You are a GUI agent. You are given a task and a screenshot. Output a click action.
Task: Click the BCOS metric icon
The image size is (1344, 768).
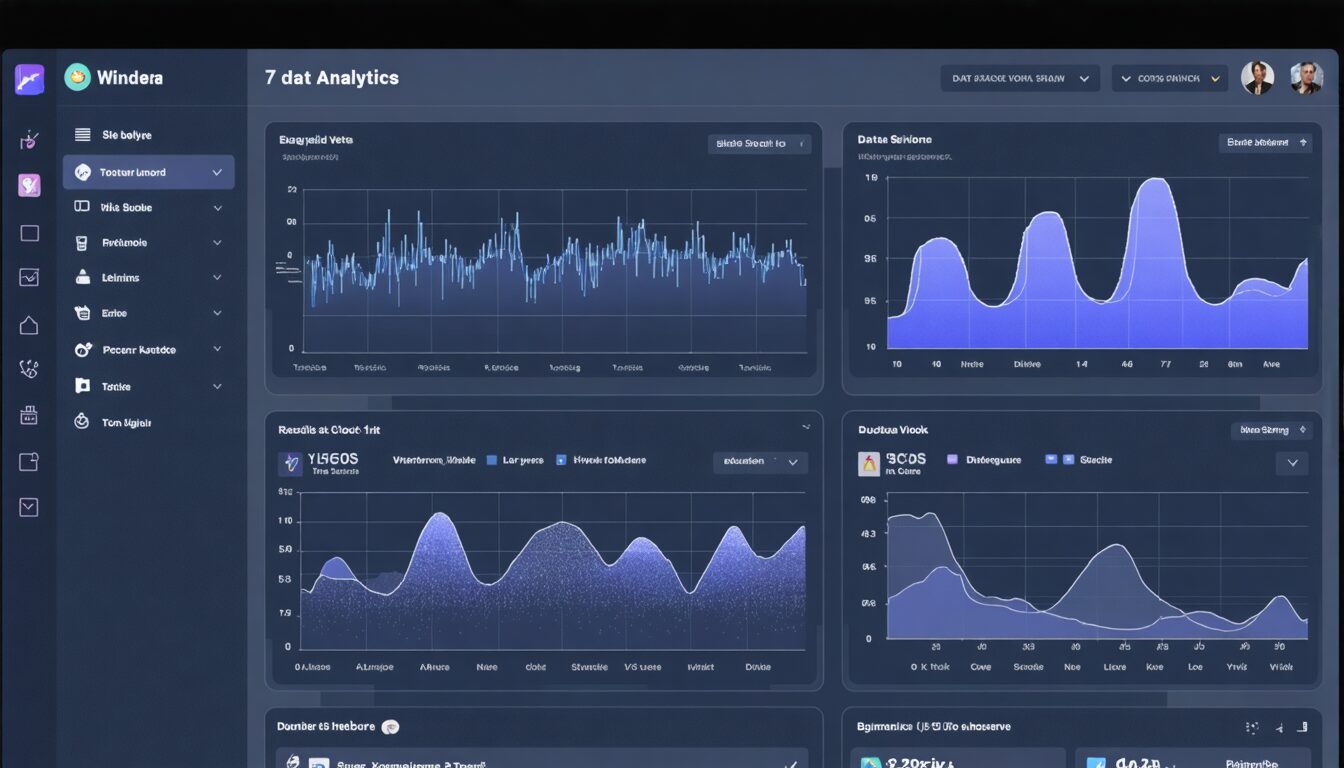869,463
